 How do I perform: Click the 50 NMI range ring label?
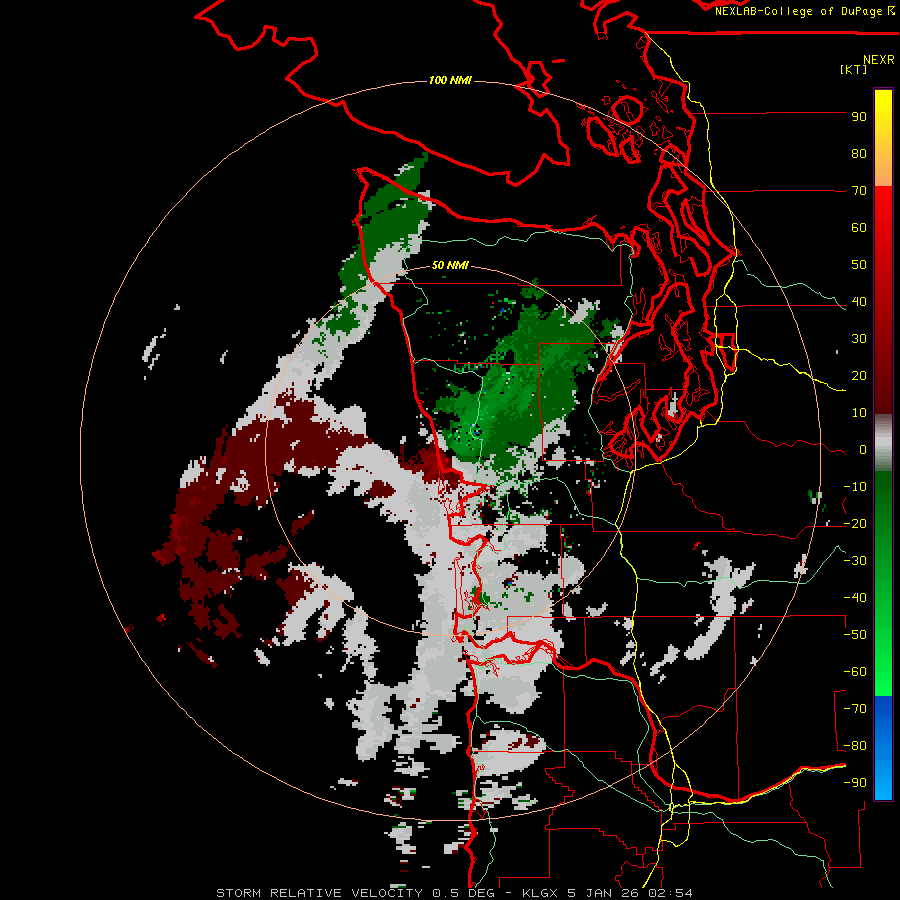450,265
